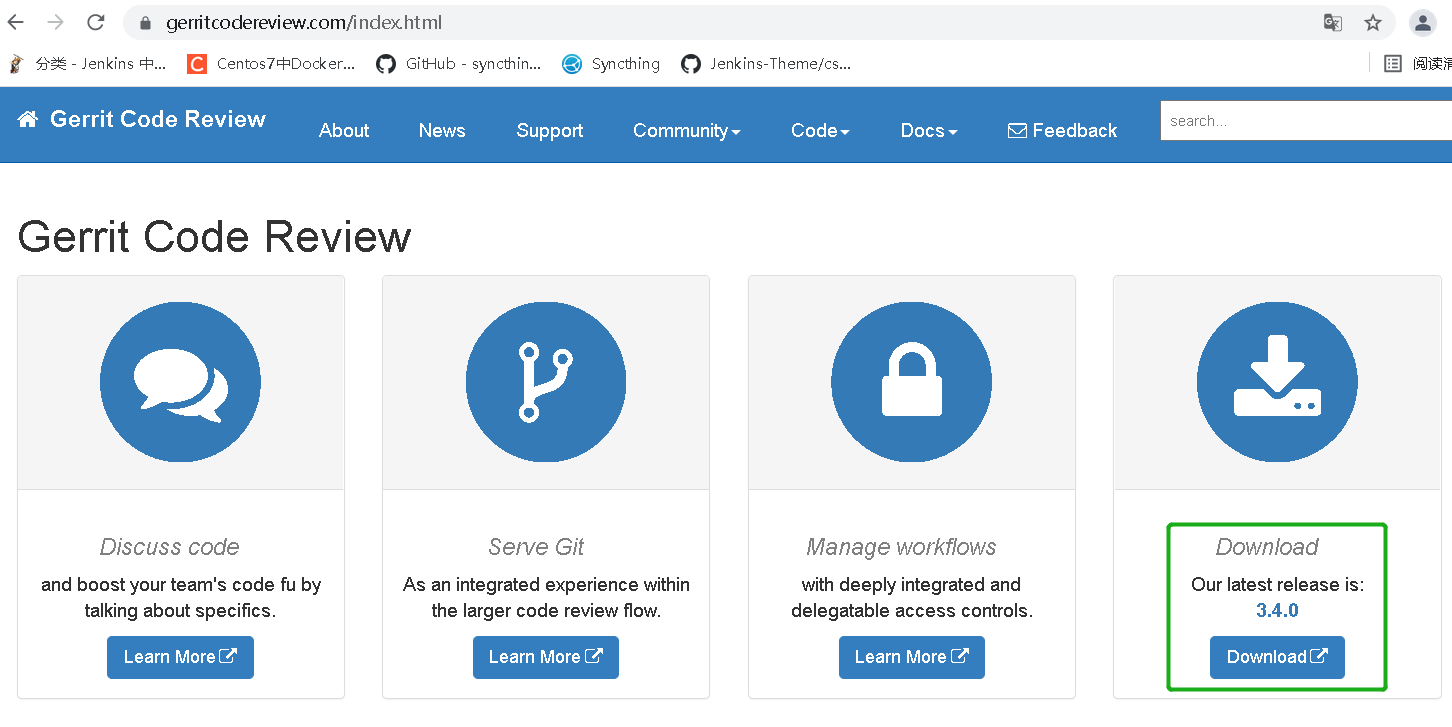1452x727 pixels.
Task: Click the Serve Git branch icon
Action: tap(546, 382)
